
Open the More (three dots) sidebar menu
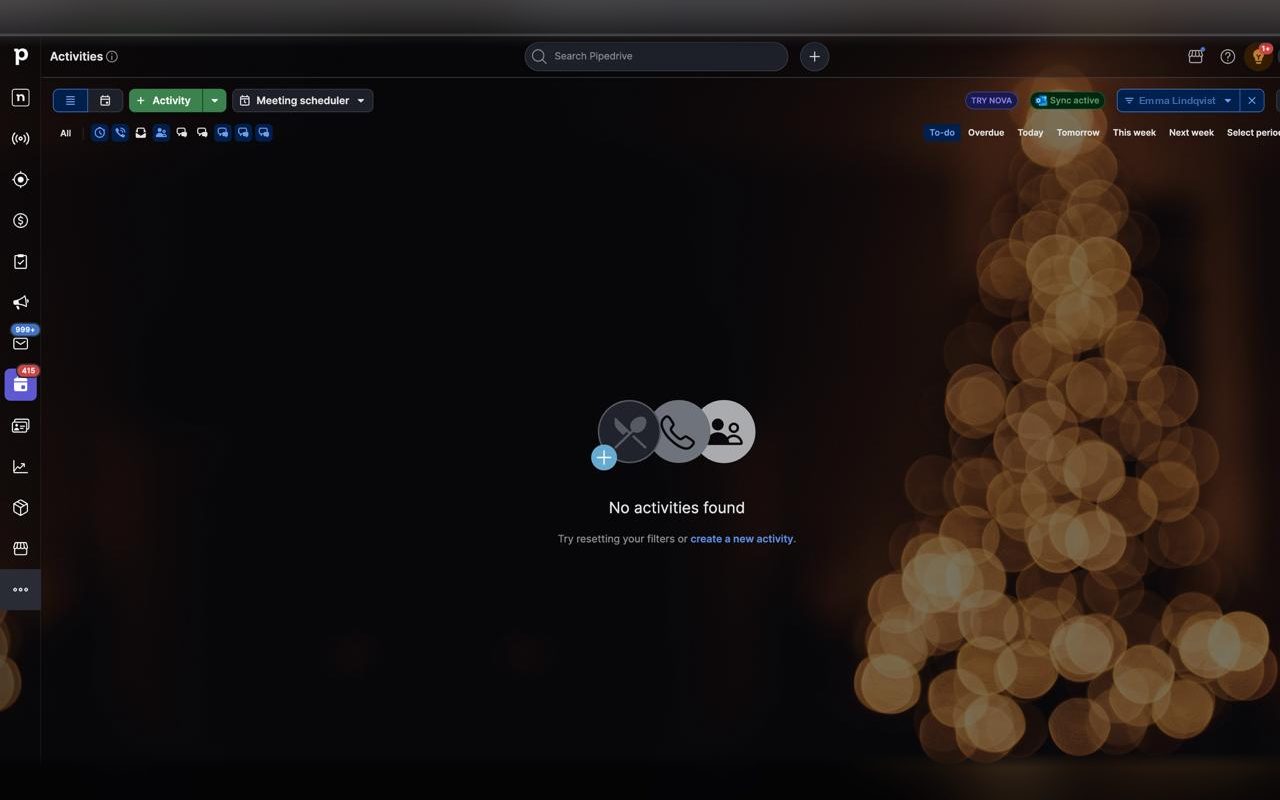point(20,590)
